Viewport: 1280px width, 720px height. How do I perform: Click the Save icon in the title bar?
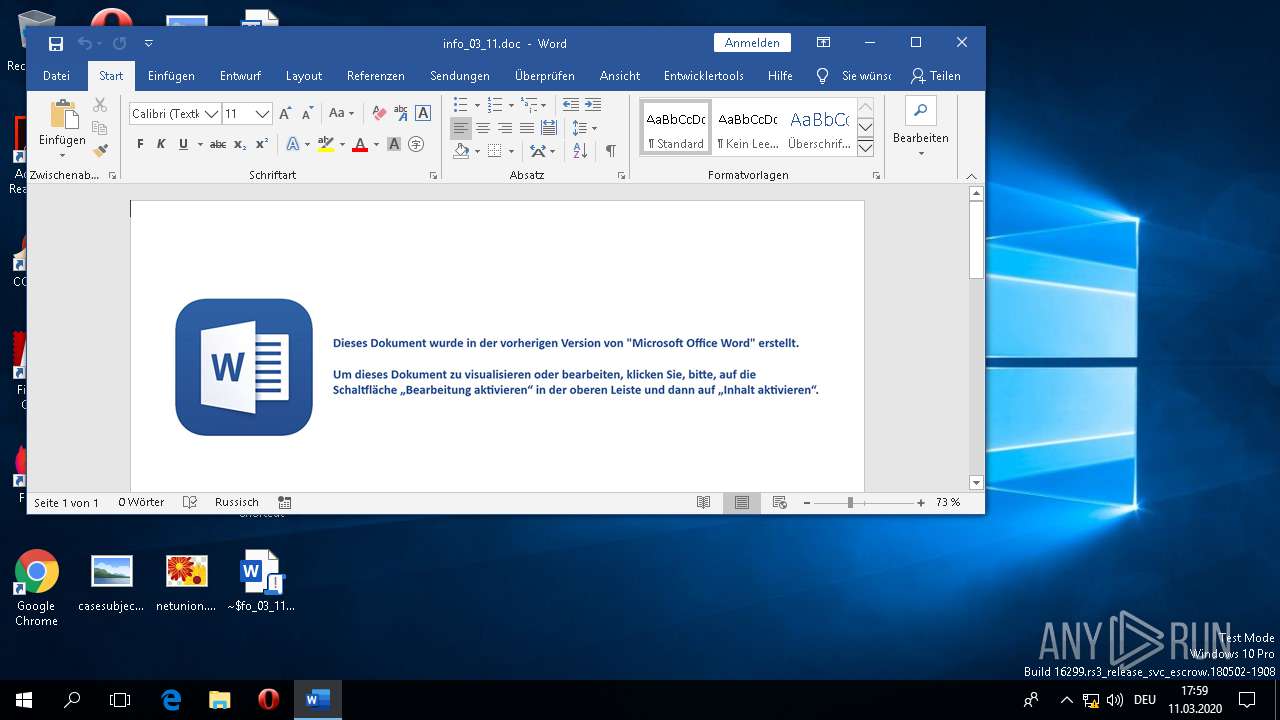click(55, 43)
